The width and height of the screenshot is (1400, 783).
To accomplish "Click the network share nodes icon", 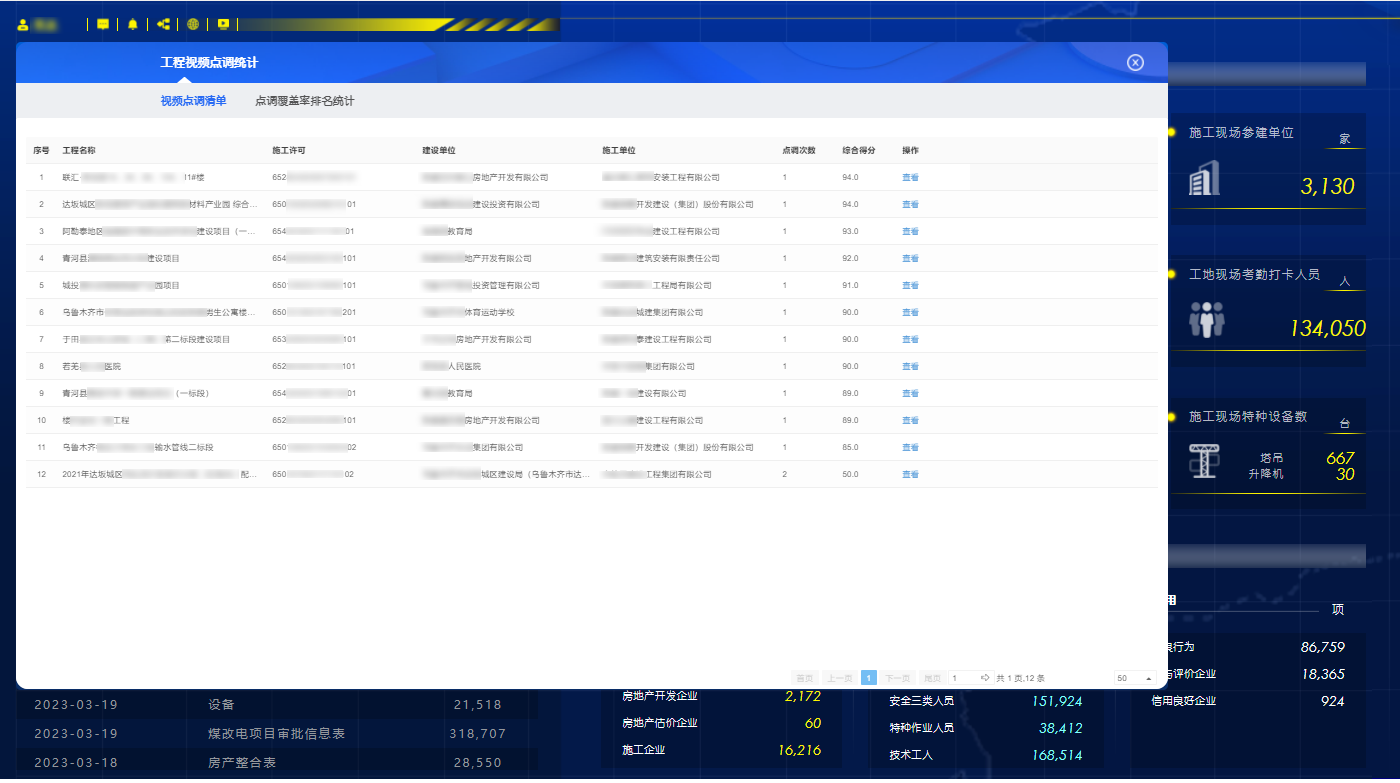I will (x=163, y=25).
